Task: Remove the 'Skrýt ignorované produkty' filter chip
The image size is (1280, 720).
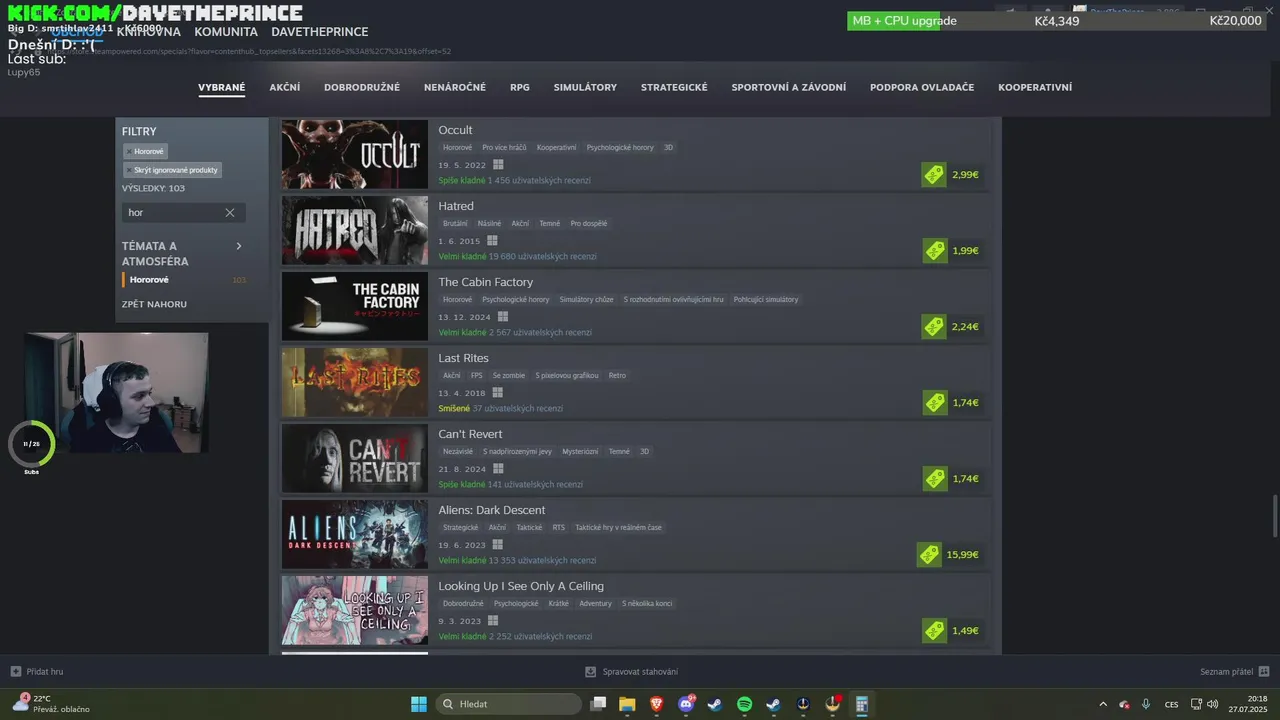Action: (172, 170)
